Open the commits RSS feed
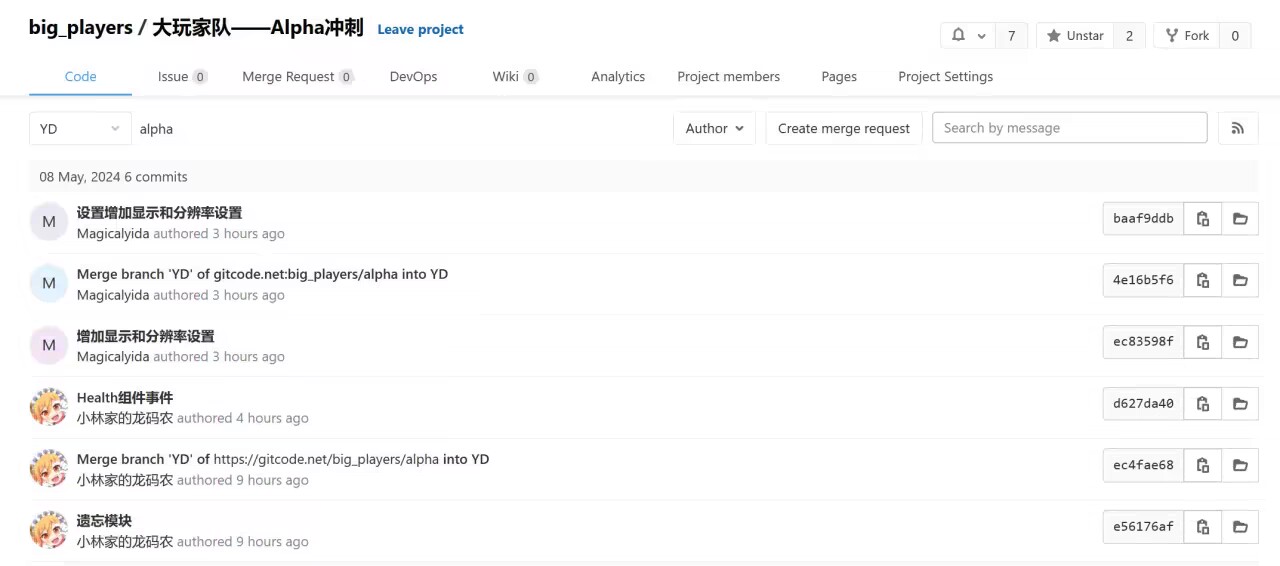The width and height of the screenshot is (1280, 566). click(x=1238, y=128)
